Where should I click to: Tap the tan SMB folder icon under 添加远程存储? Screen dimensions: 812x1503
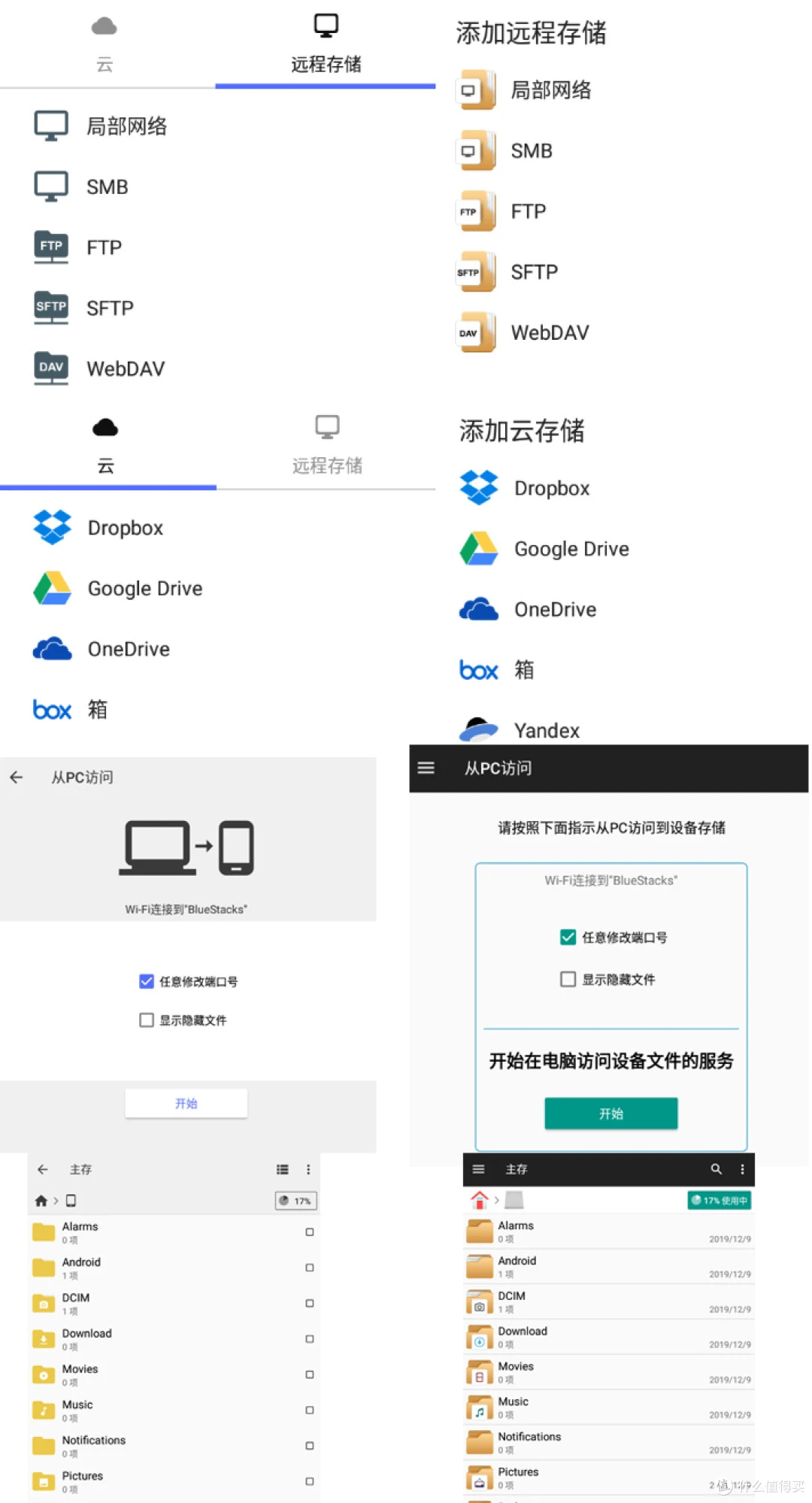[477, 150]
